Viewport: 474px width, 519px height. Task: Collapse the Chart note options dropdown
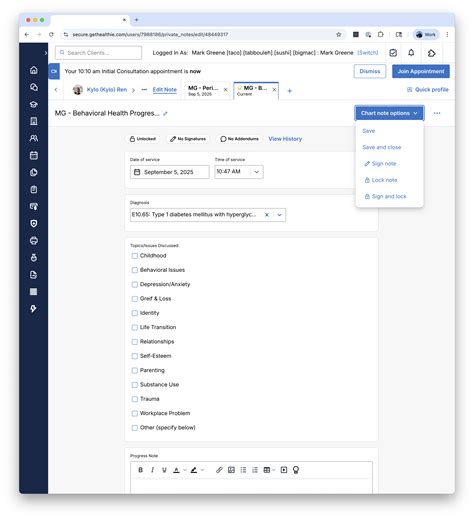click(x=389, y=113)
